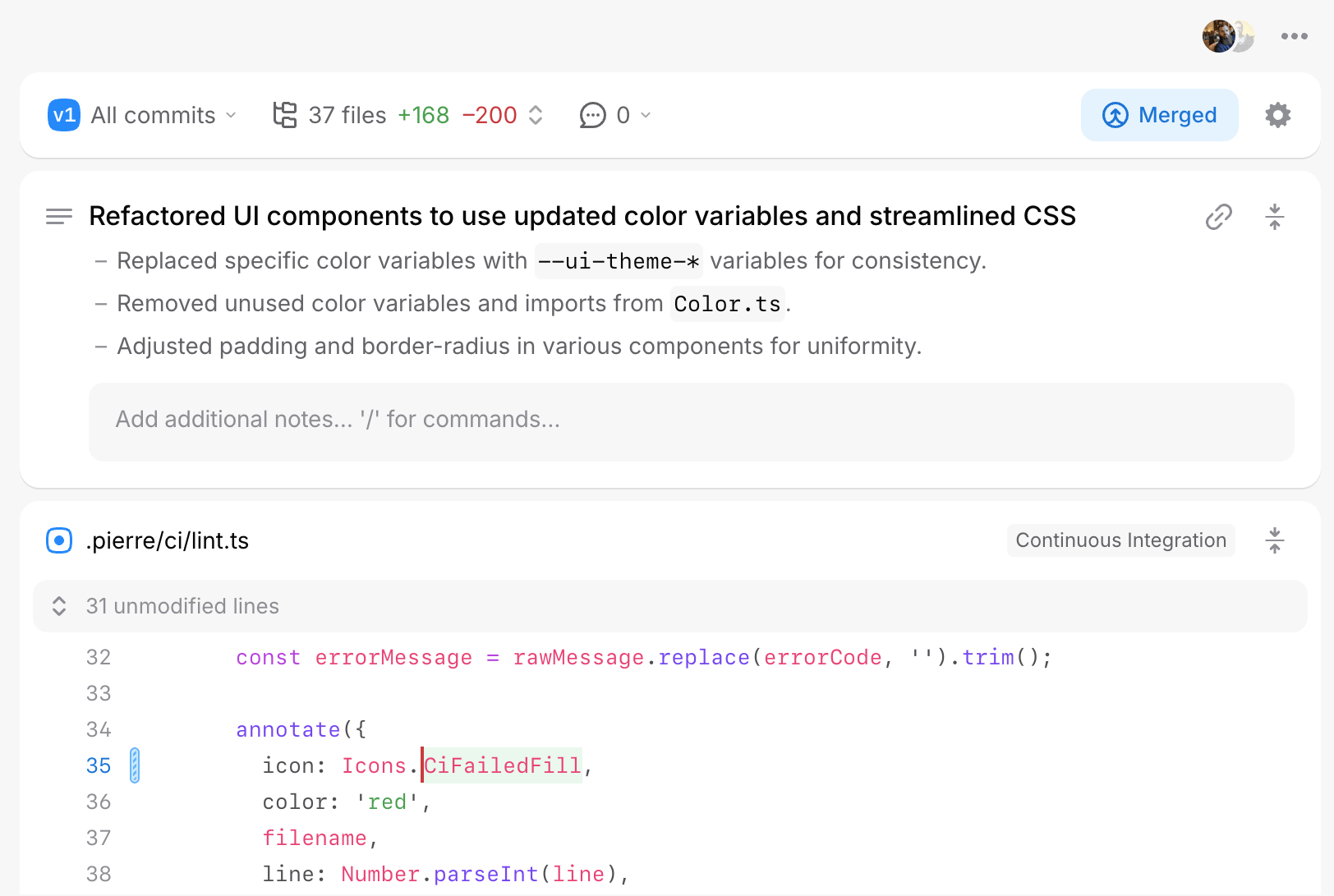Toggle viewed marker for .pierre/ci/lint.ts

click(x=59, y=540)
